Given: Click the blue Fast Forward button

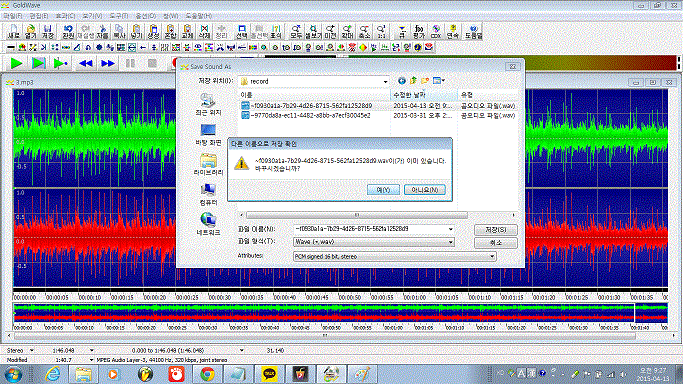Looking at the screenshot, I should 108,64.
